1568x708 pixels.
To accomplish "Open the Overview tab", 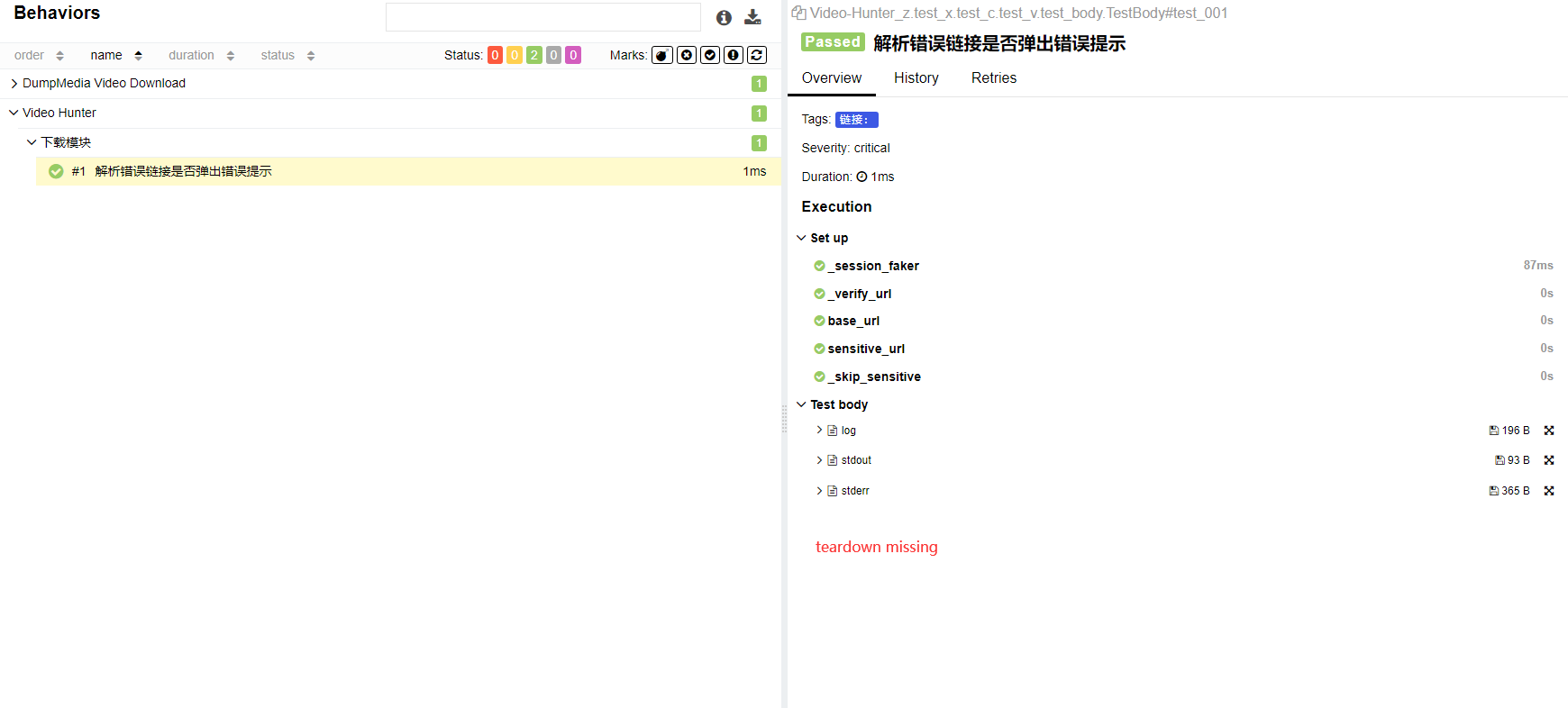I will tap(832, 78).
